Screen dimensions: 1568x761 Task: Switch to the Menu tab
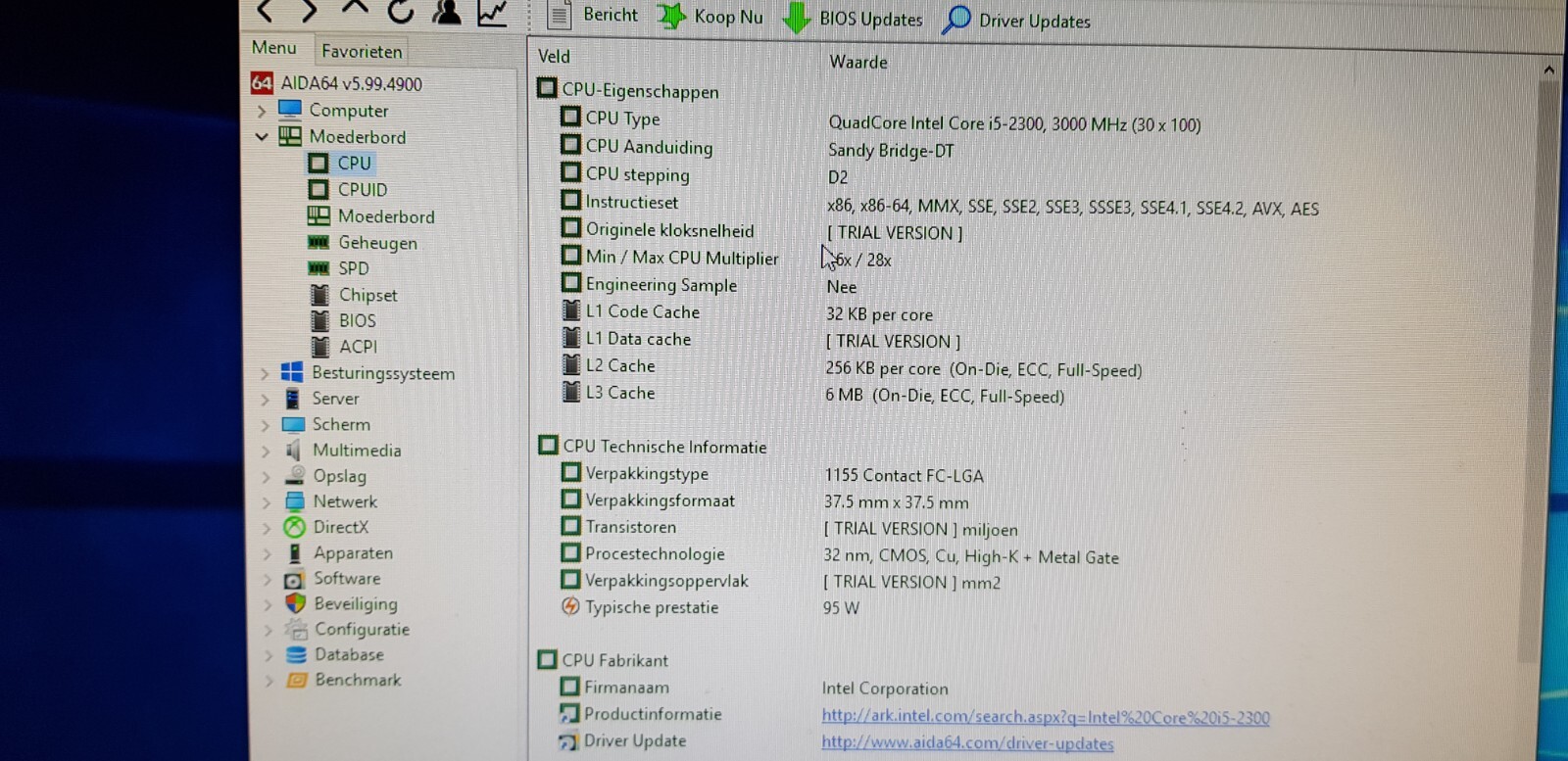click(x=273, y=47)
